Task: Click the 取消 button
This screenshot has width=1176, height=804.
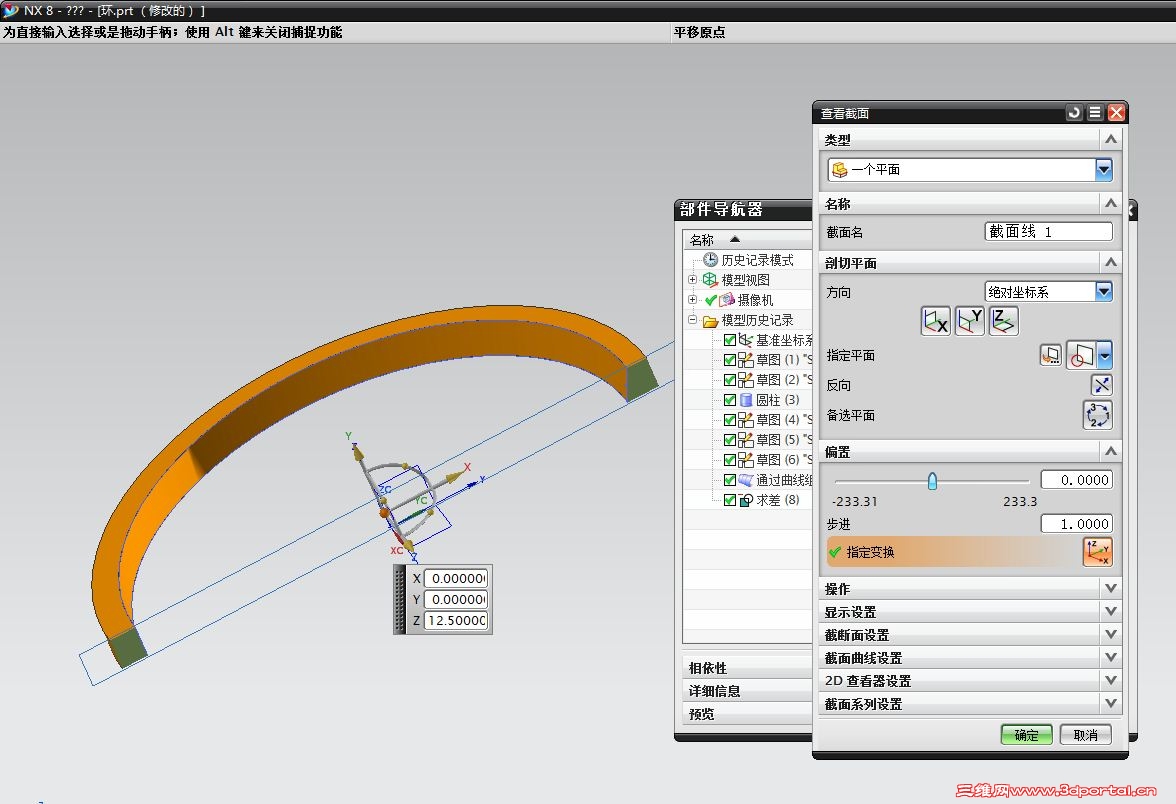Action: [x=1085, y=735]
